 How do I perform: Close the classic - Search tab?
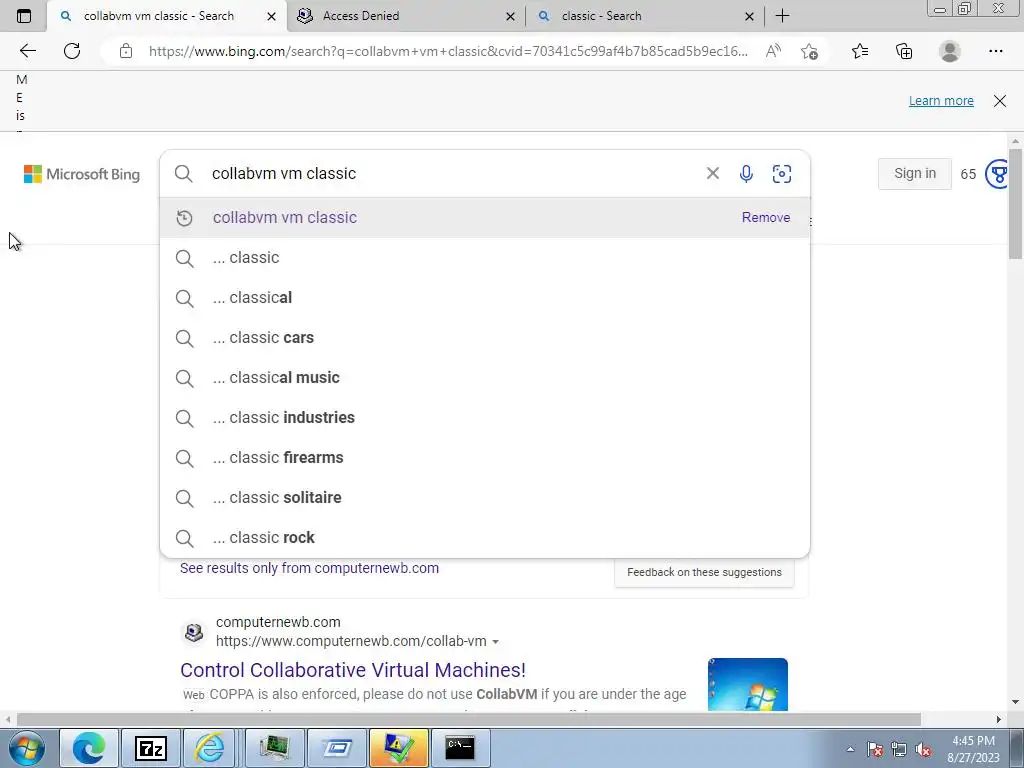pyautogui.click(x=750, y=16)
